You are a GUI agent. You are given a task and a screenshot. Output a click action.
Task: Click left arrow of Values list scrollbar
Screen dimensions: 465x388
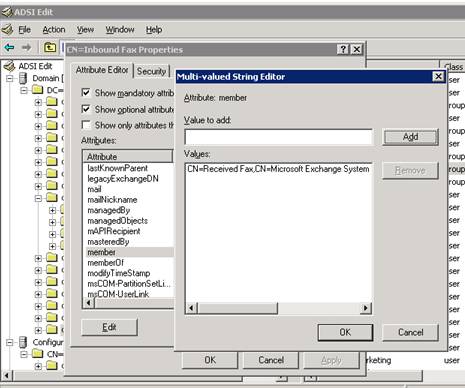coord(191,308)
